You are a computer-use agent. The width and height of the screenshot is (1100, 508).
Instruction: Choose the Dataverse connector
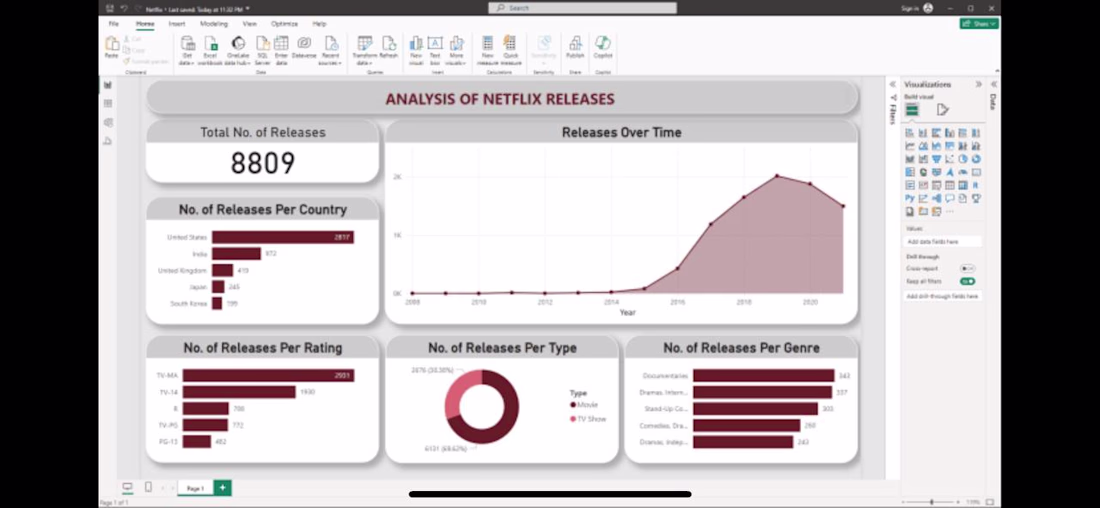[304, 47]
